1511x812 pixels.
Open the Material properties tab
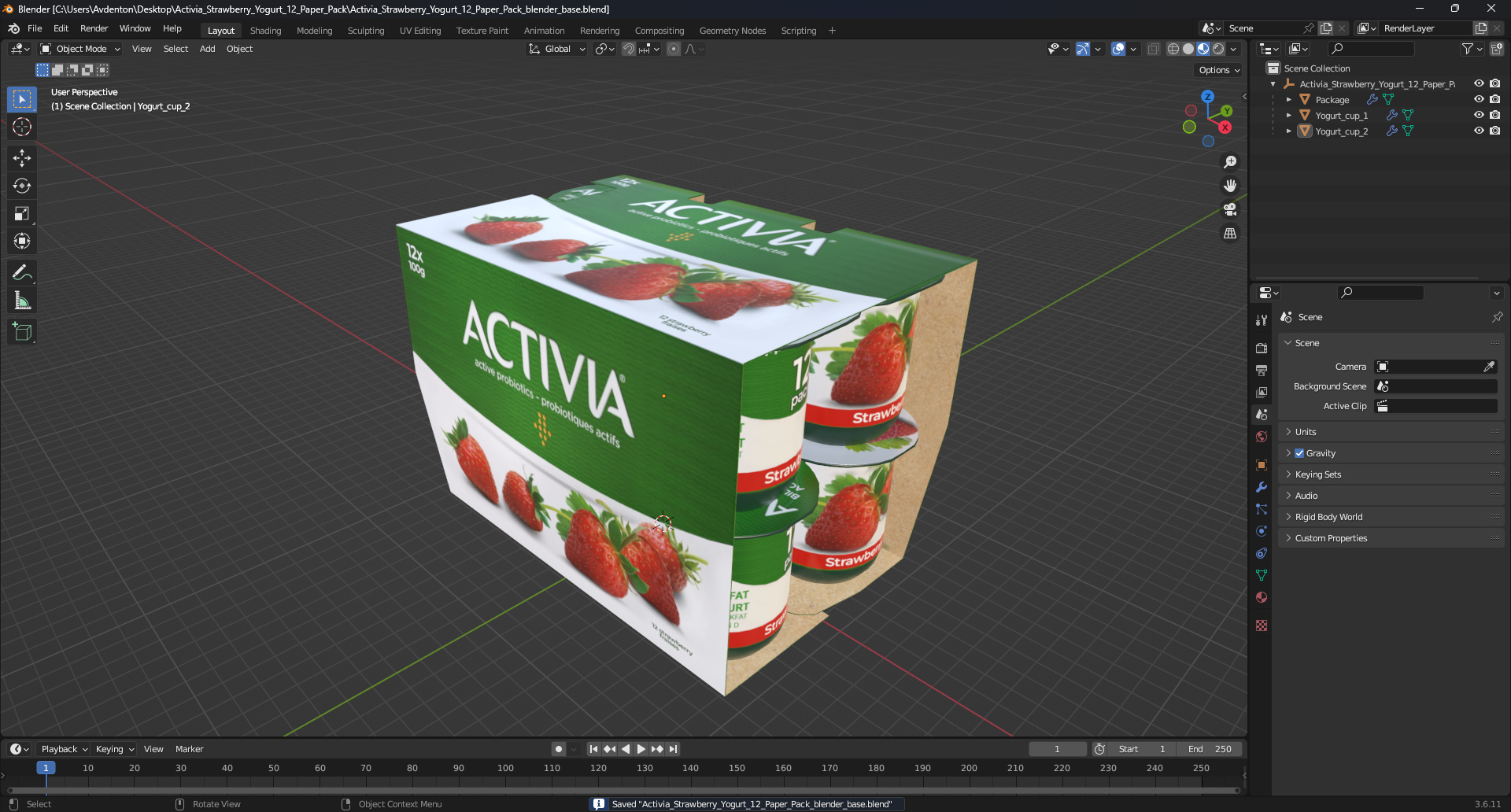tap(1262, 597)
